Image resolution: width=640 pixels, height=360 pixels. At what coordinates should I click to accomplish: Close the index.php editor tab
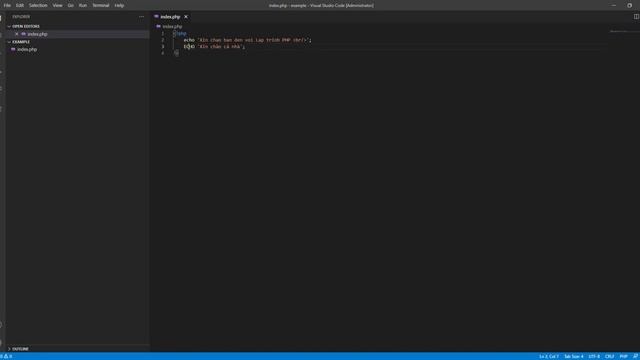[186, 17]
